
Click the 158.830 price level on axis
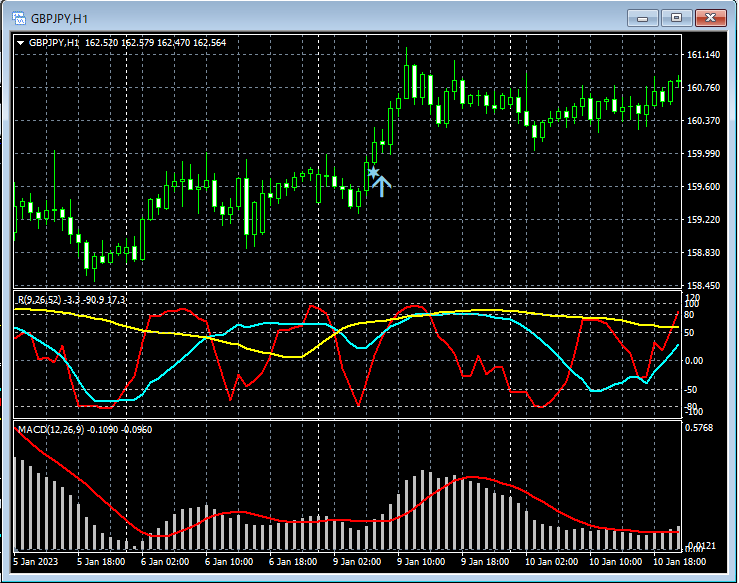click(705, 253)
